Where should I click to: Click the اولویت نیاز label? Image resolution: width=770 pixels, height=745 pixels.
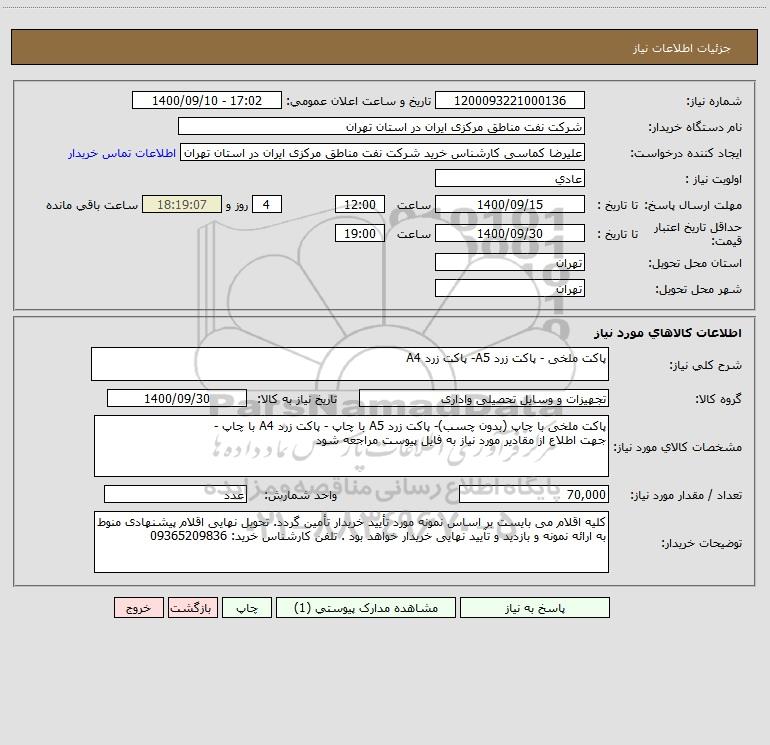pos(714,180)
